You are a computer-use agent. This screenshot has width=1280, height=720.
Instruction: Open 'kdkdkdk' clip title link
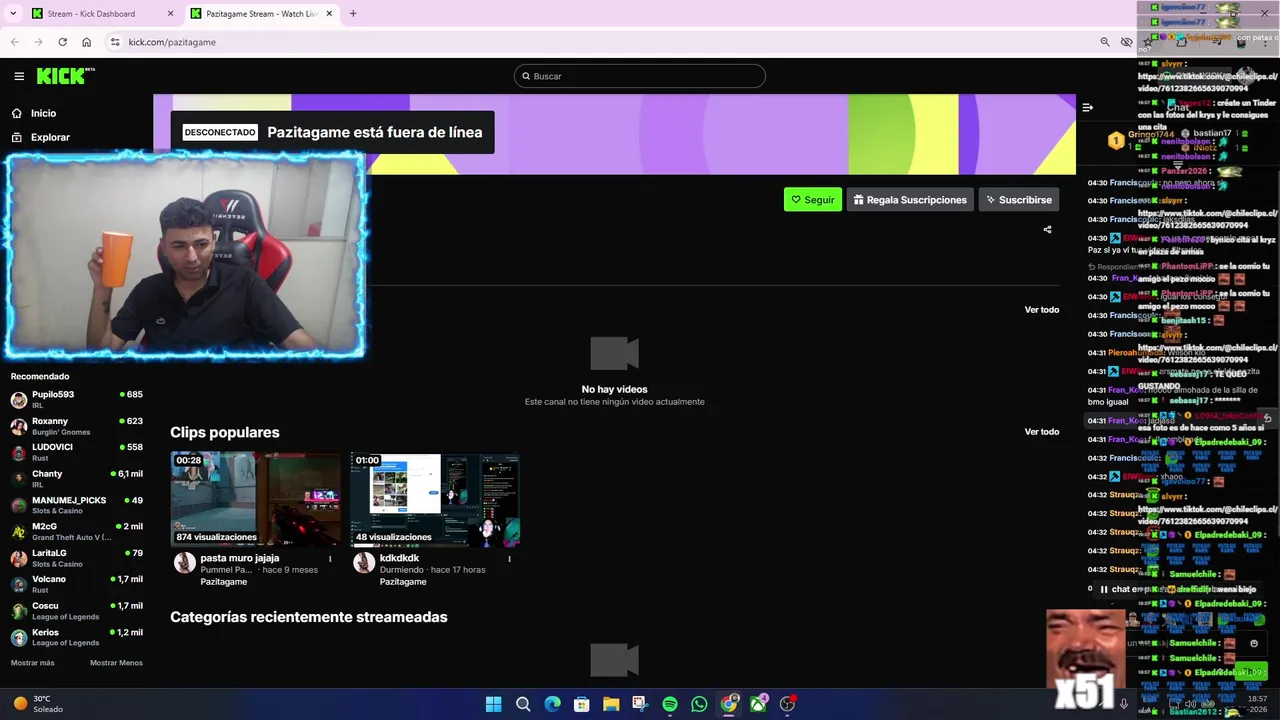coord(399,558)
